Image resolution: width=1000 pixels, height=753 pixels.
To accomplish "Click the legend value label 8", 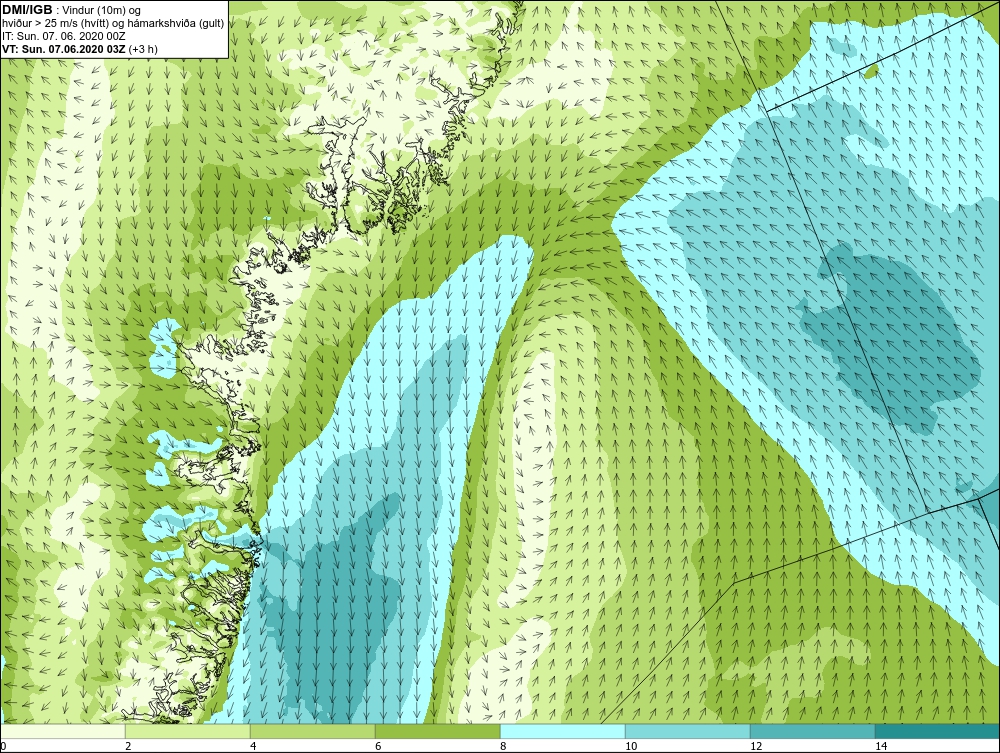I will click(503, 746).
